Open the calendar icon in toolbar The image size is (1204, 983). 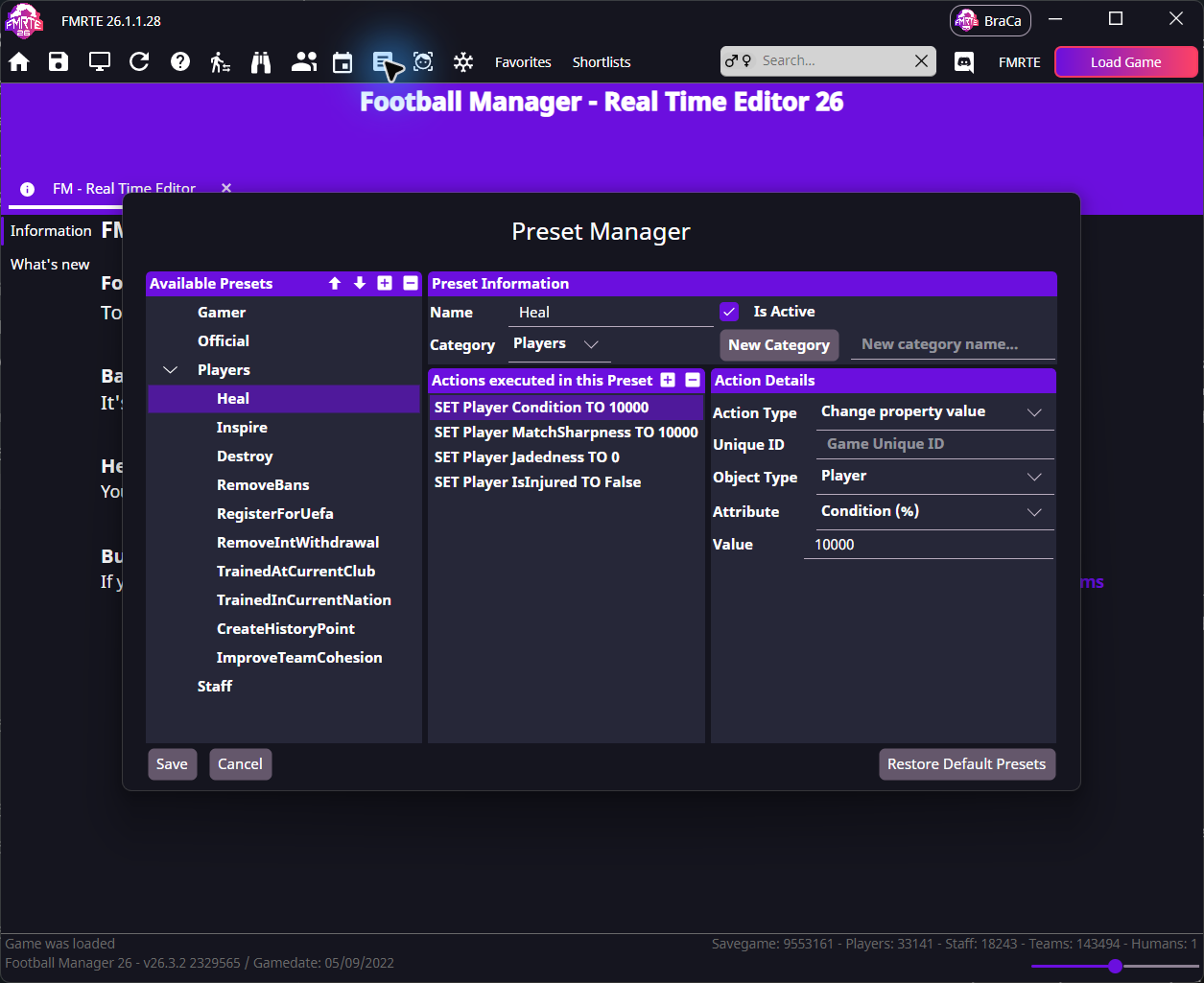[x=342, y=62]
